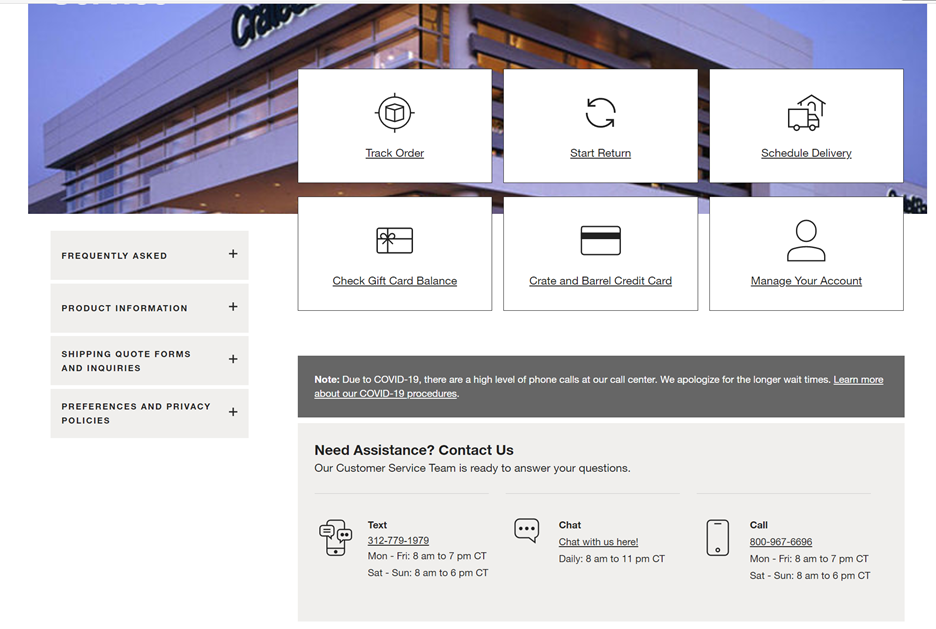
Task: Click the Daily: 8 am to 11 pm CT text
Action: click(611, 559)
